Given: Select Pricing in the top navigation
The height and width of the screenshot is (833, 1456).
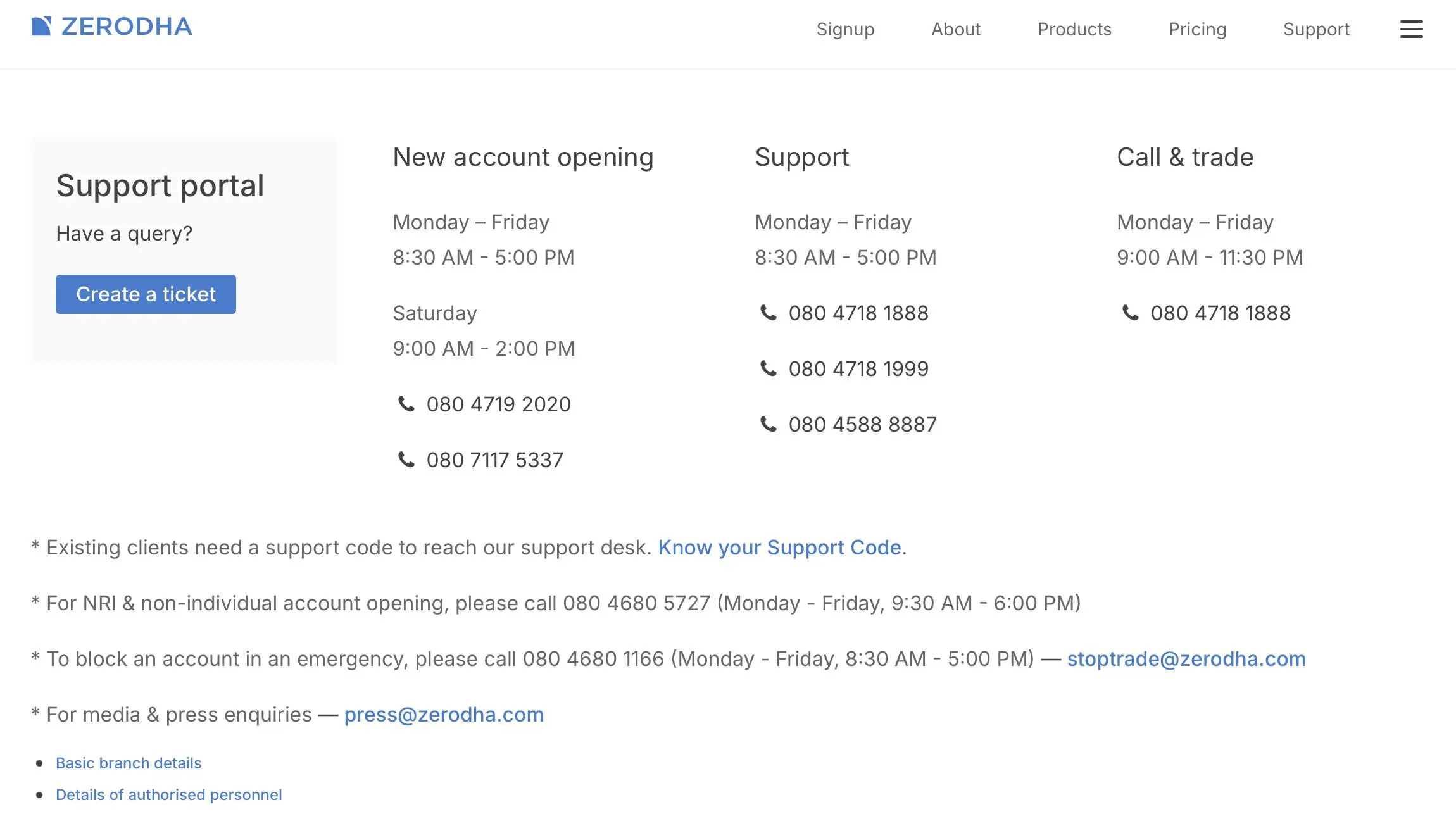Looking at the screenshot, I should 1197,29.
